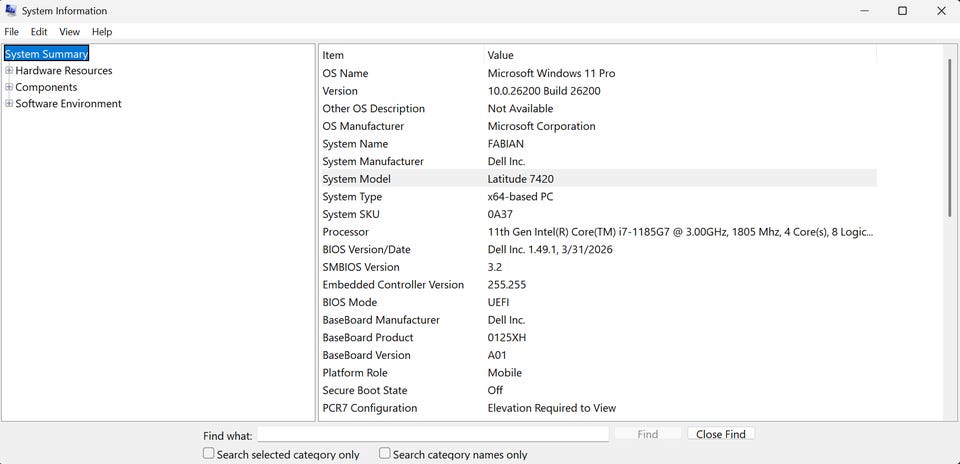The image size is (960, 464).
Task: Select the Secure Boot State row
Action: pyautogui.click(x=598, y=391)
